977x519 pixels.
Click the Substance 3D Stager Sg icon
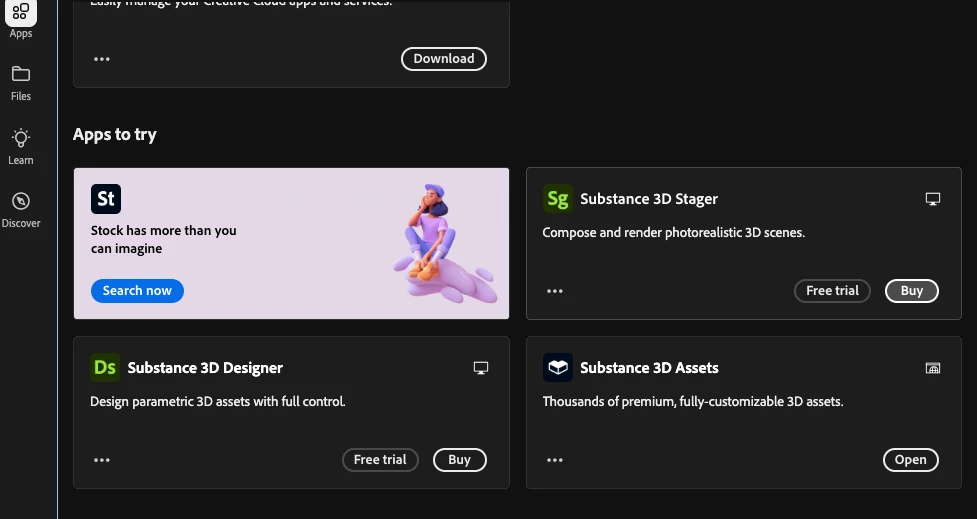[x=558, y=199]
